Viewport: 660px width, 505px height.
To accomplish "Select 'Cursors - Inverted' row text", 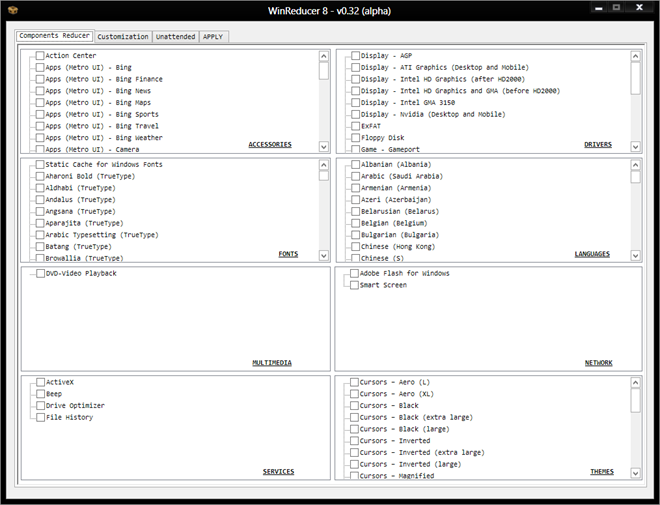I will (395, 441).
